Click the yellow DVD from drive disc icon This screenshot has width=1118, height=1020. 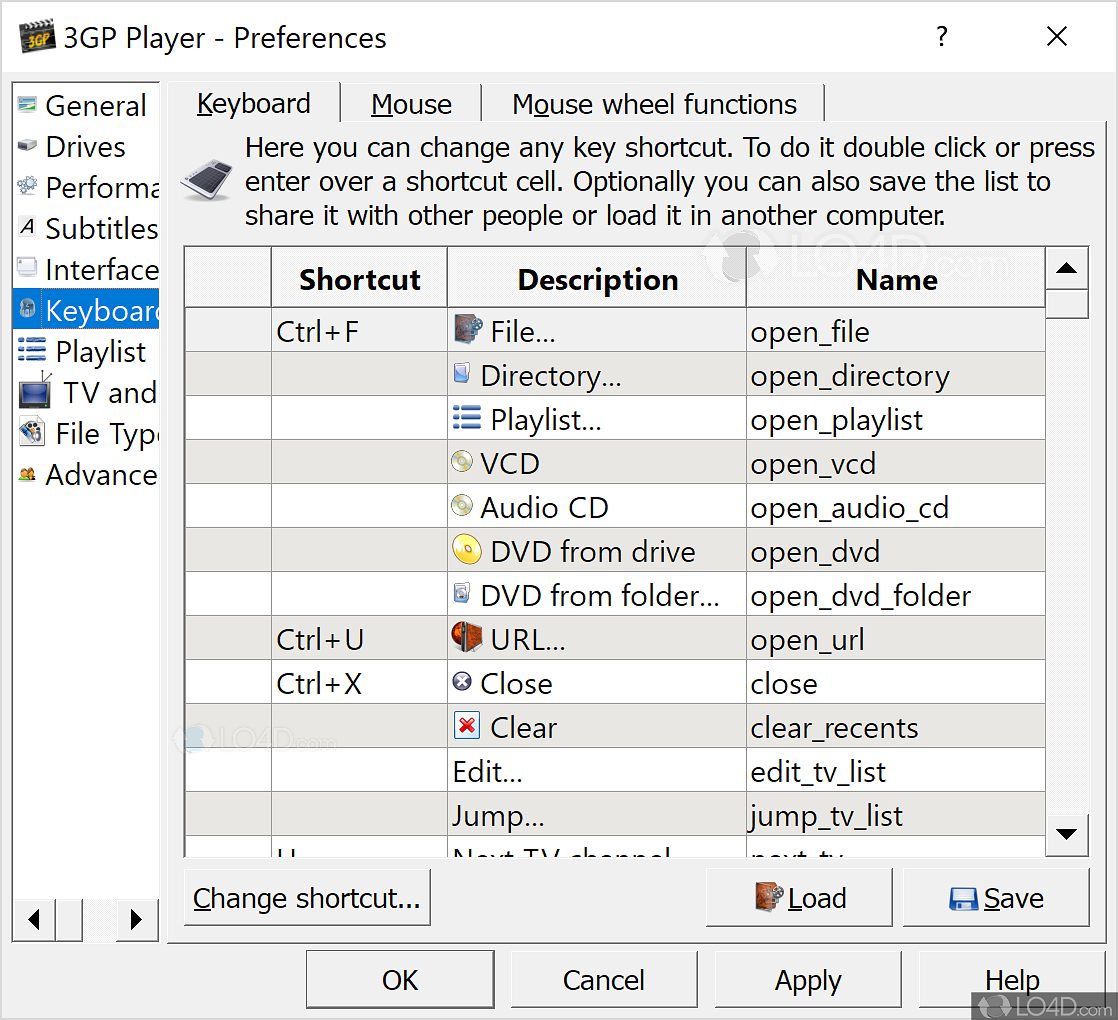click(465, 550)
